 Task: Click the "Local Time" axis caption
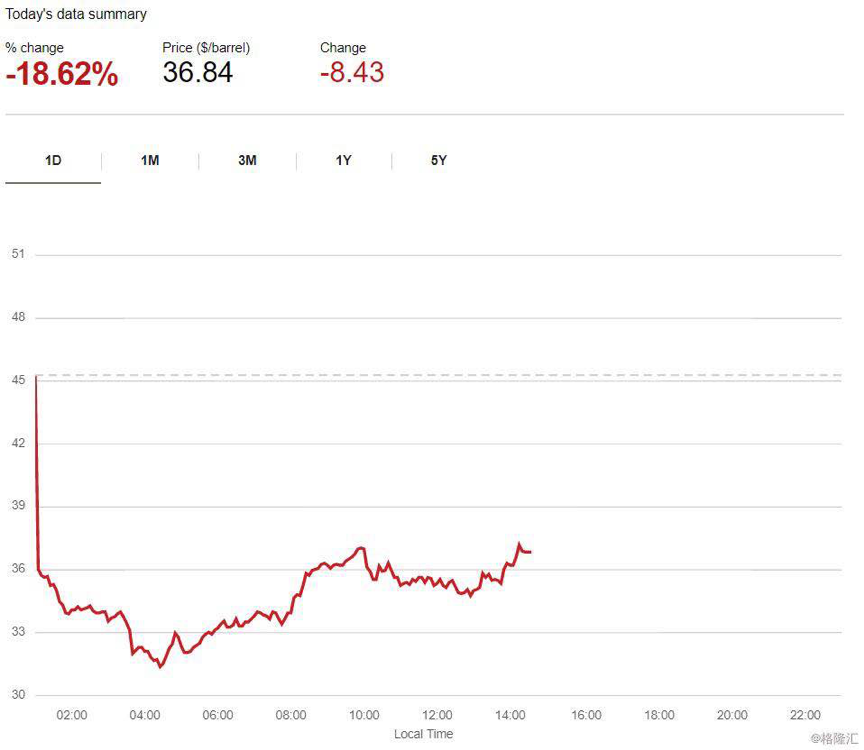pyautogui.click(x=423, y=734)
